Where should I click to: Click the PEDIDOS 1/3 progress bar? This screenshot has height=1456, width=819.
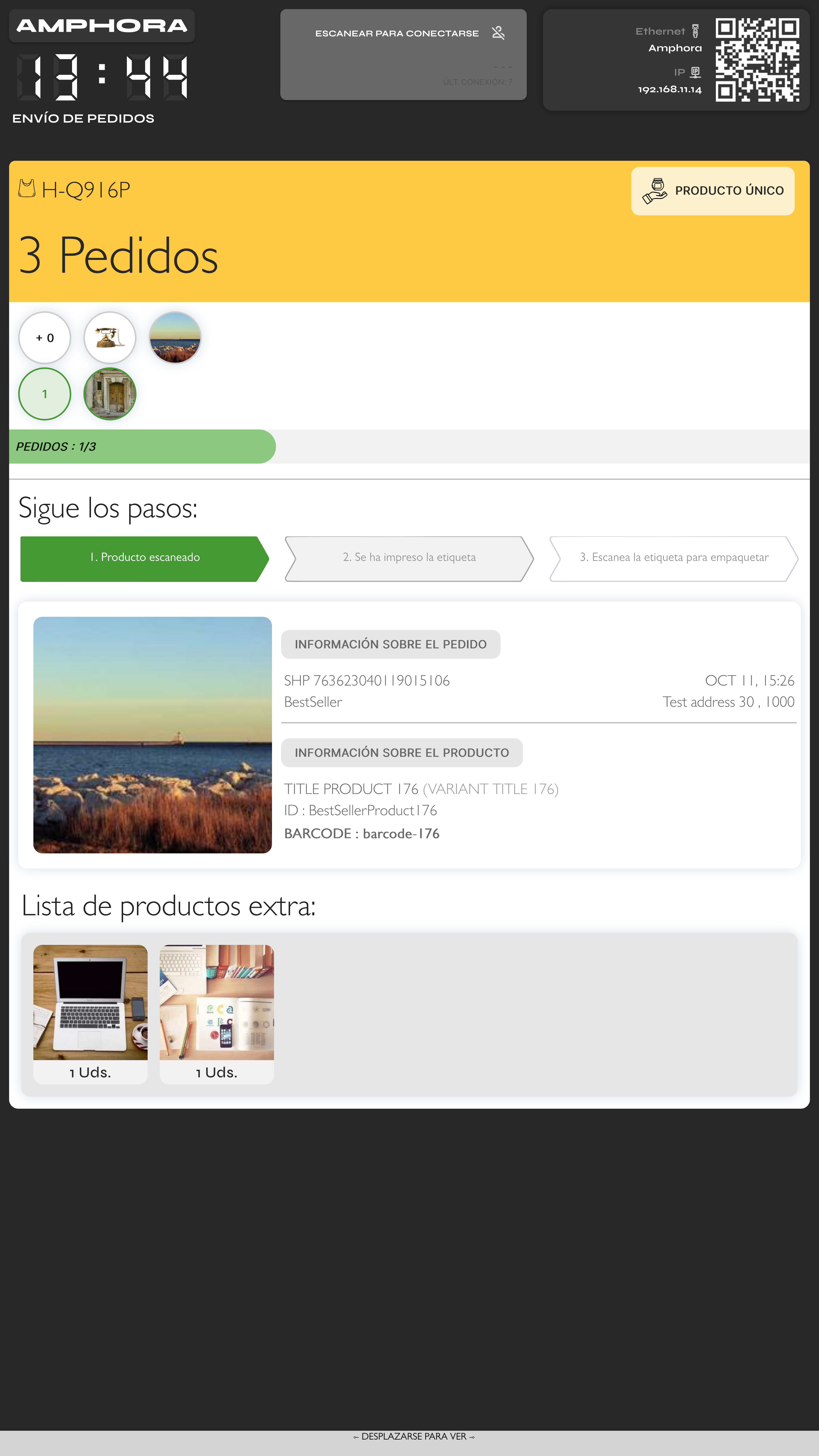(x=409, y=446)
